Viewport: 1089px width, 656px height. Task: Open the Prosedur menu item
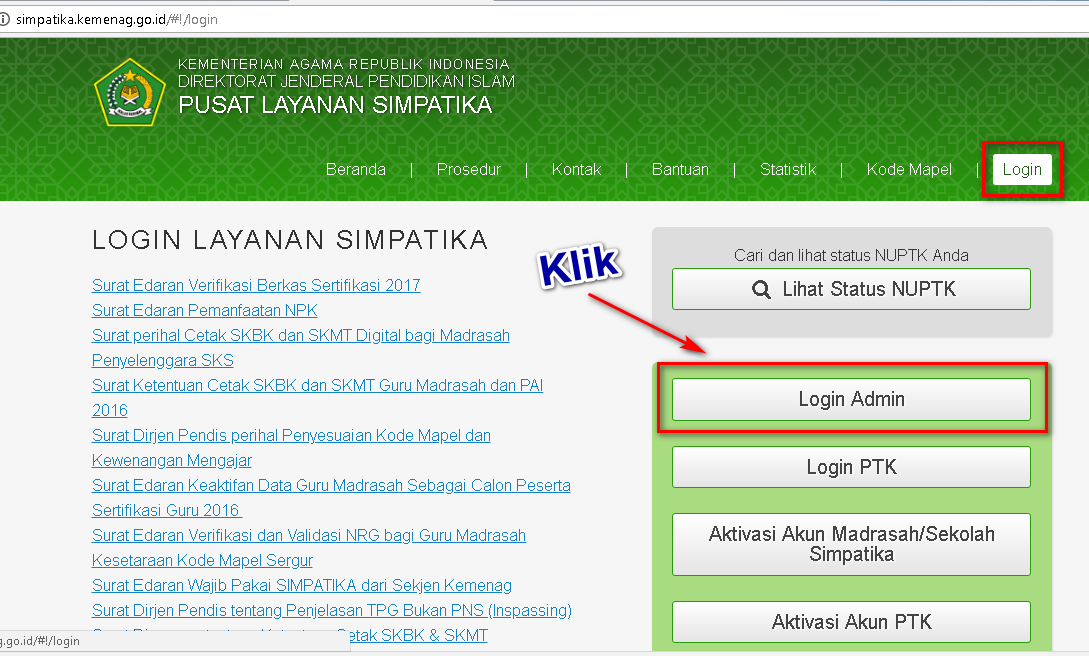469,169
